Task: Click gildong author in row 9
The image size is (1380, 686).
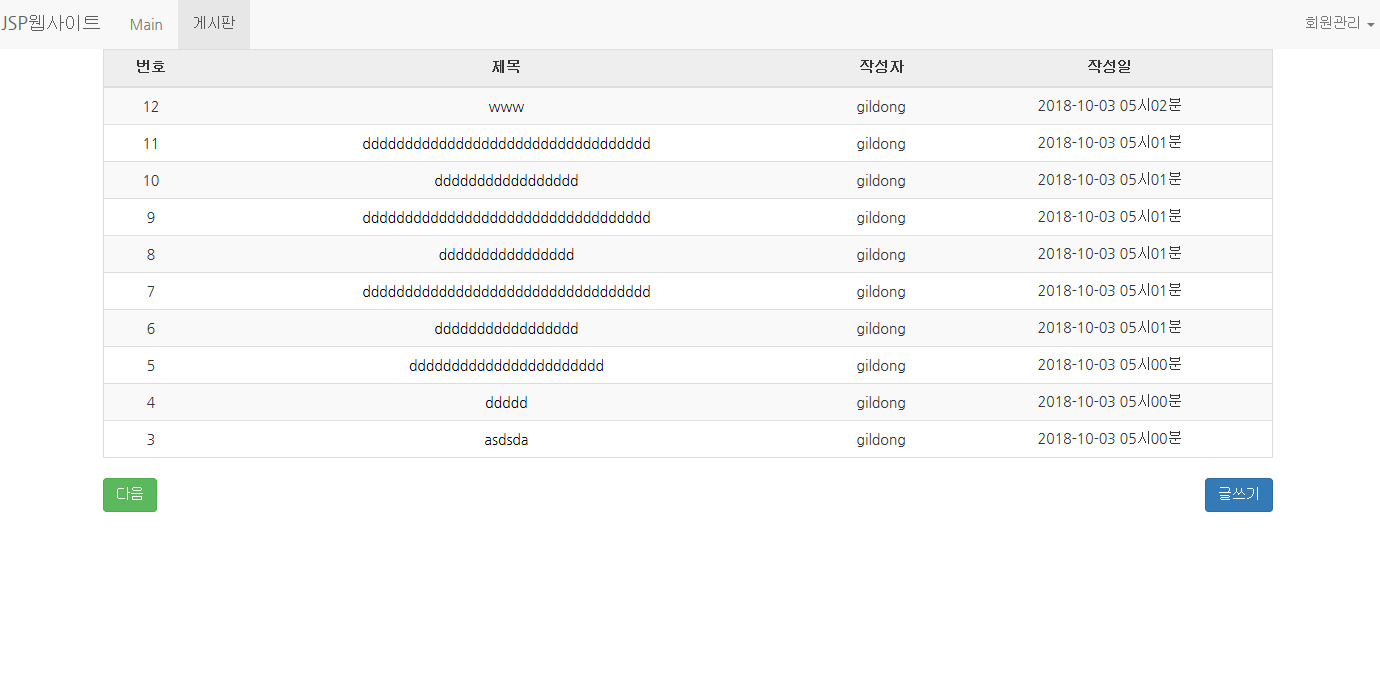Action: pyautogui.click(x=881, y=217)
